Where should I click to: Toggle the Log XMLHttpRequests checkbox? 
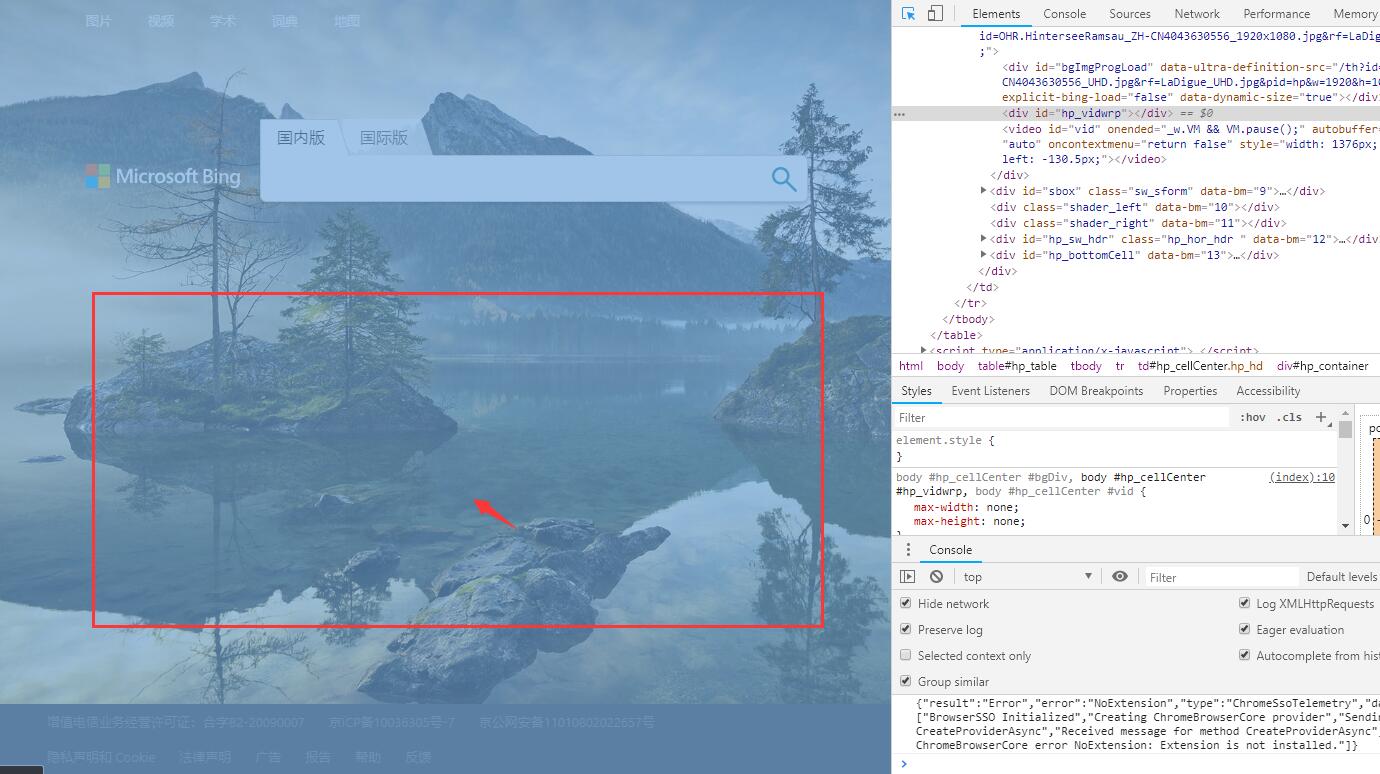(1244, 603)
